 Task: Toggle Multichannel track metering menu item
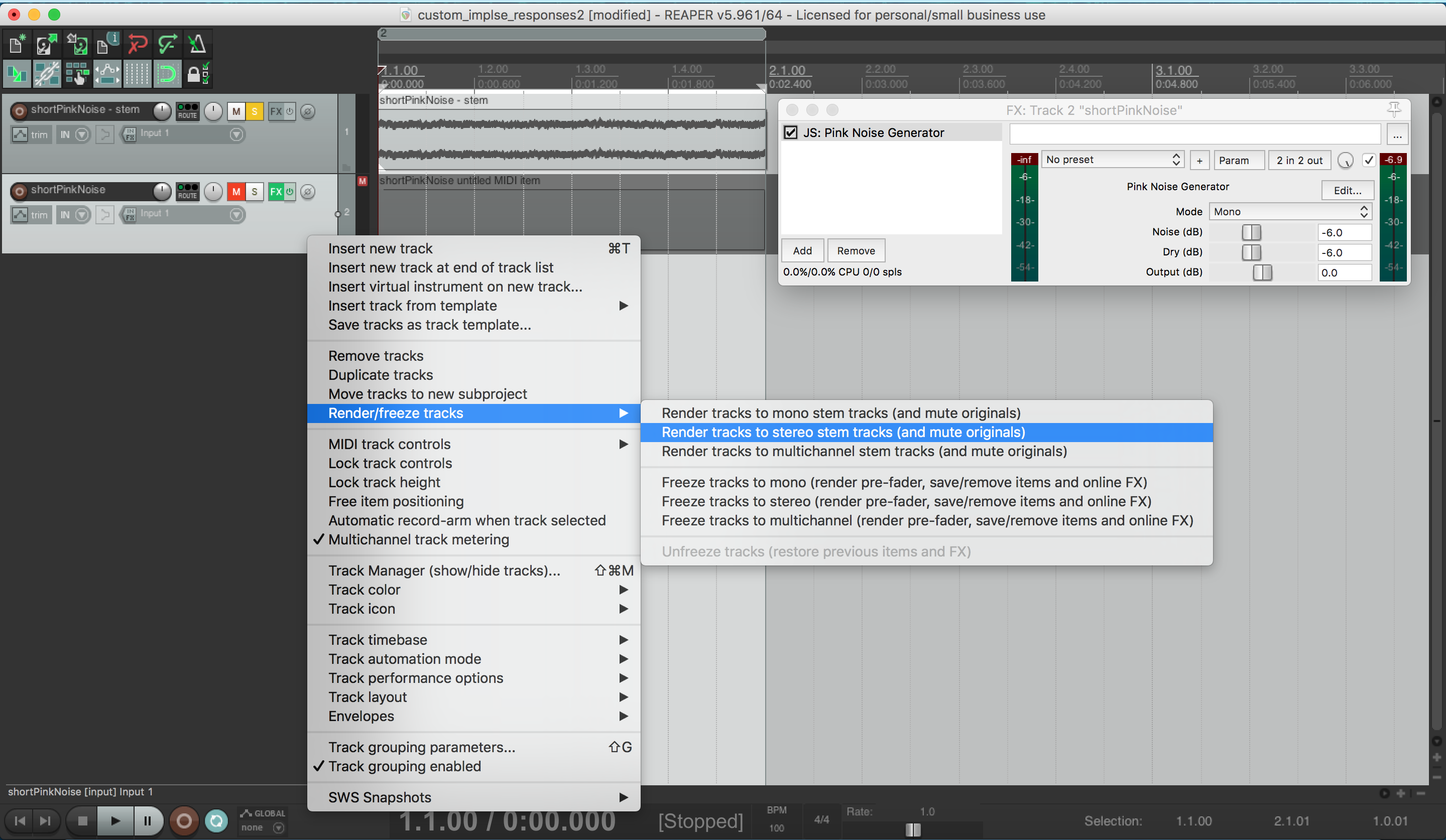(473, 539)
